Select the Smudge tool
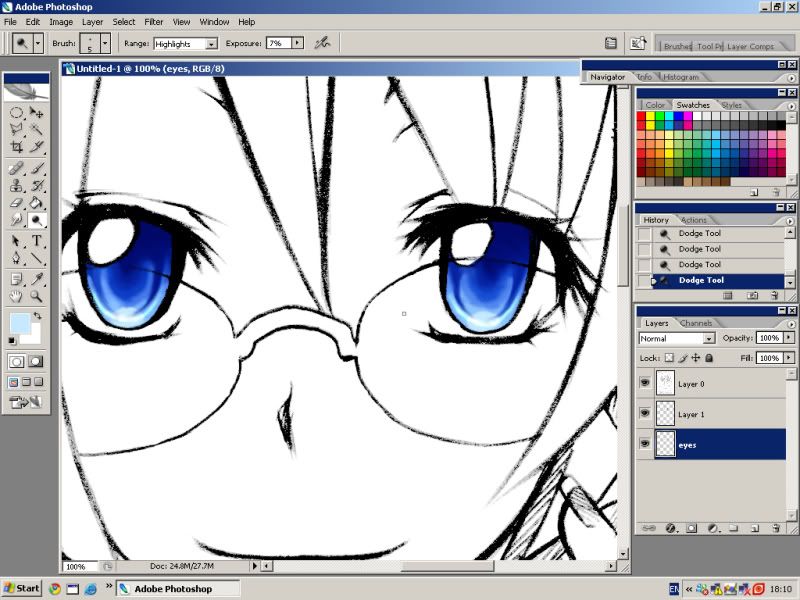 tap(16, 220)
